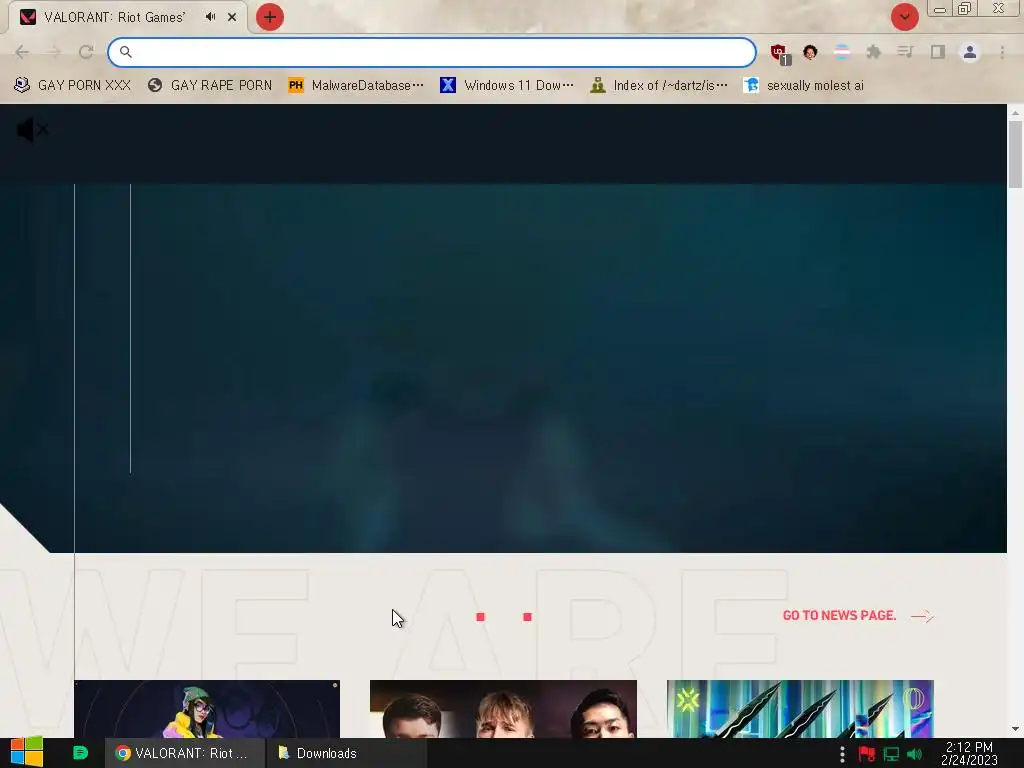Open the striped flag extension icon

click(842, 52)
